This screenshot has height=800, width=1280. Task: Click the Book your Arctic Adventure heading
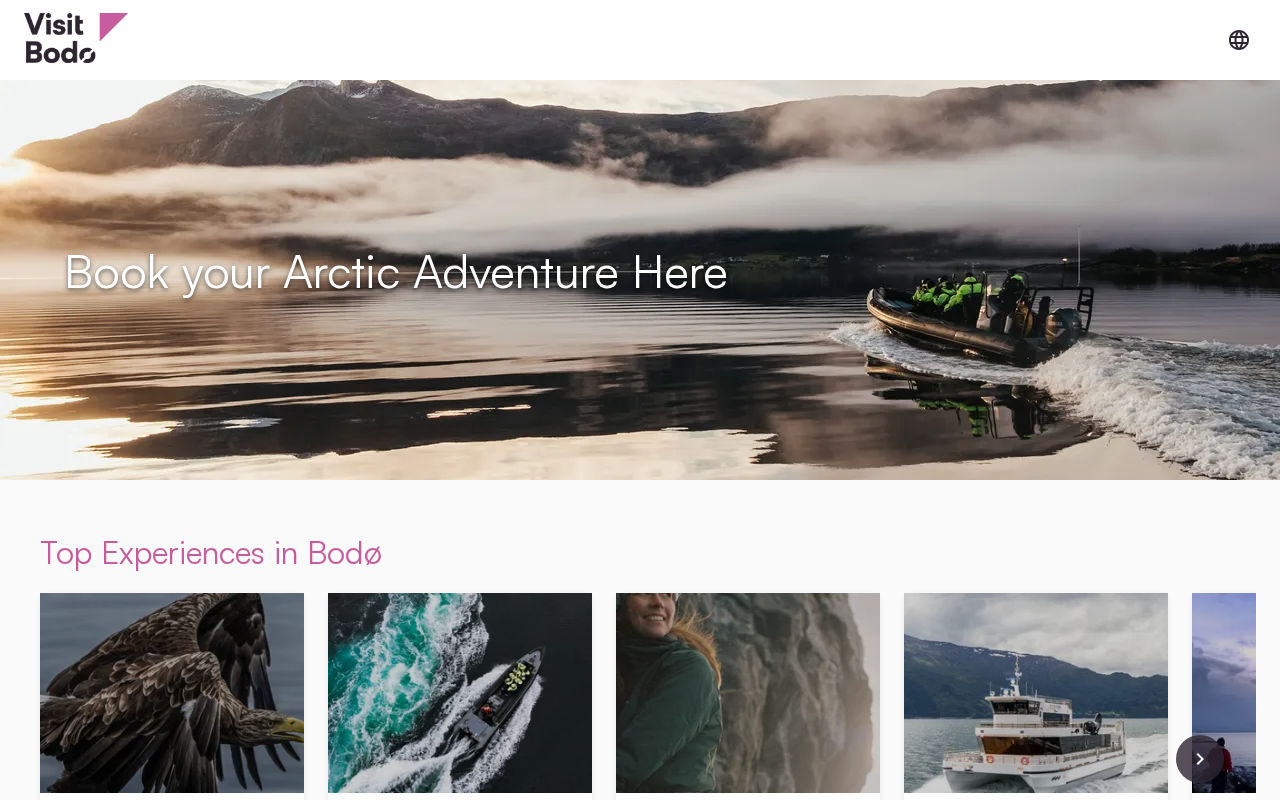[x=396, y=272]
